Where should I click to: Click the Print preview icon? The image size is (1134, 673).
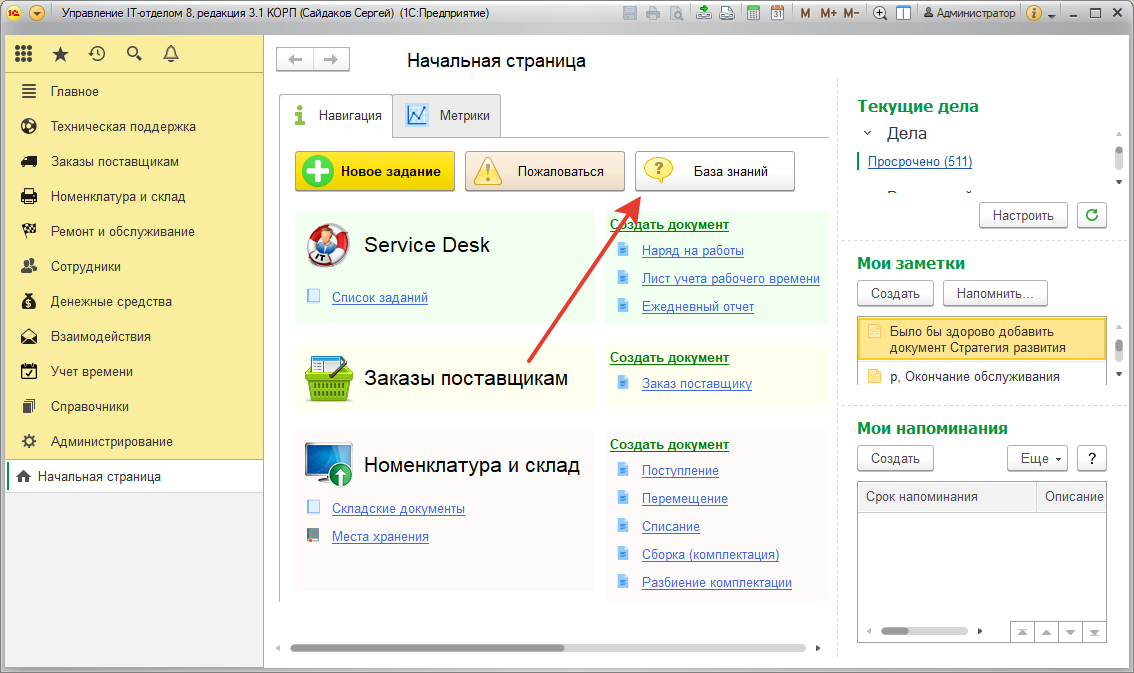tap(676, 13)
